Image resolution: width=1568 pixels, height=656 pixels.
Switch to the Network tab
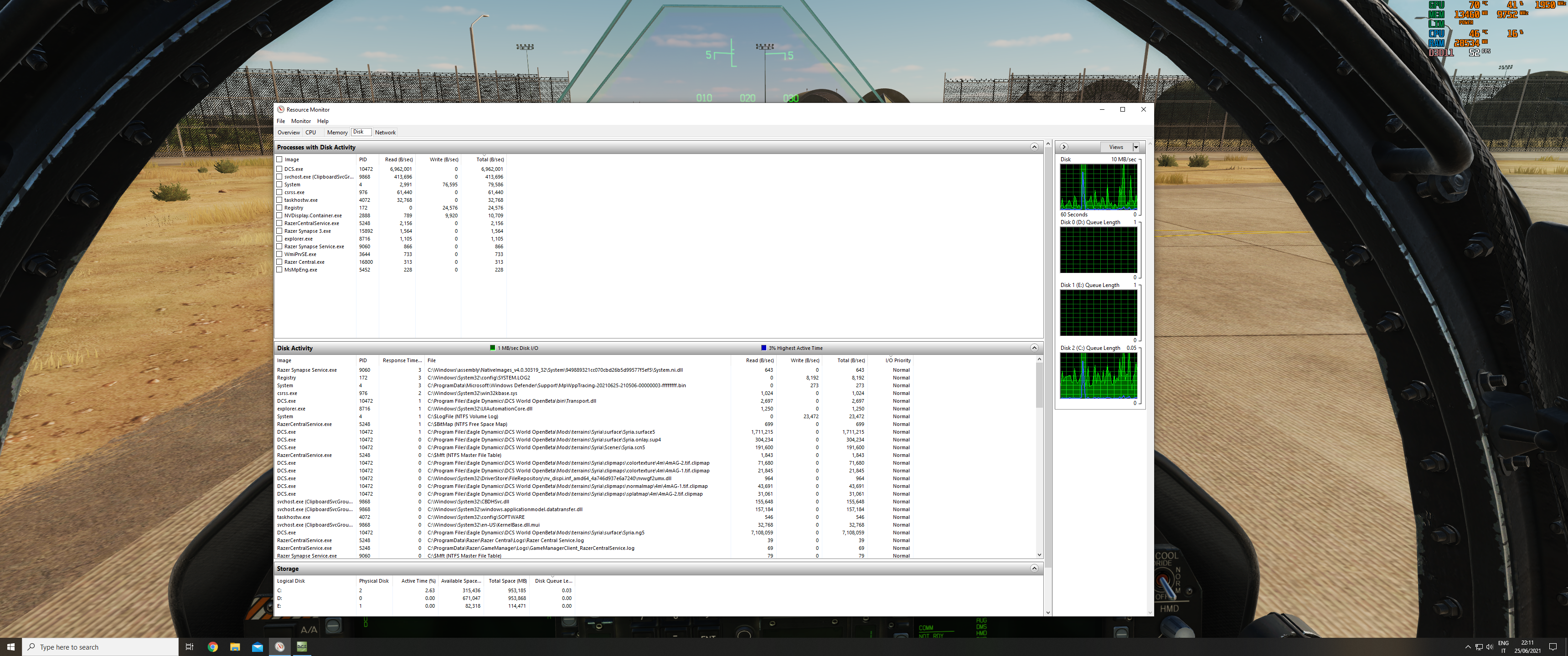(x=385, y=132)
